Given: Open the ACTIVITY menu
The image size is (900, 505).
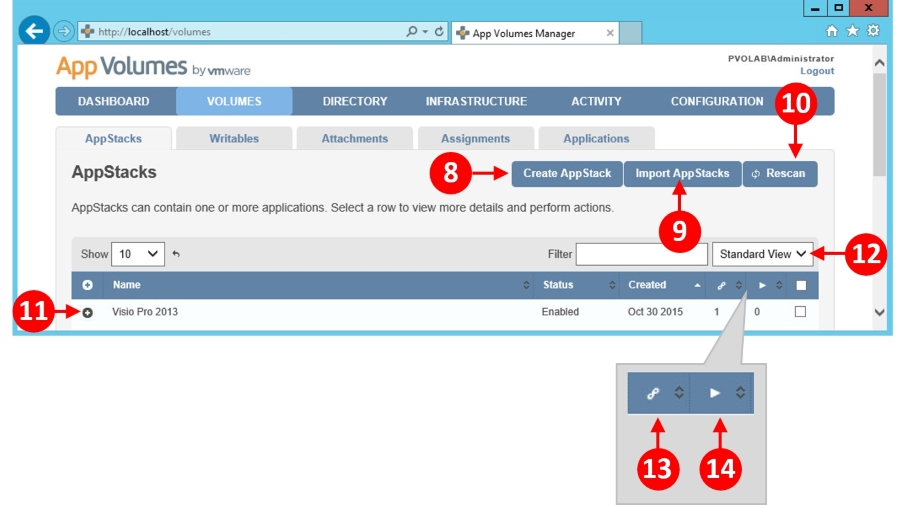Looking at the screenshot, I should [x=596, y=102].
